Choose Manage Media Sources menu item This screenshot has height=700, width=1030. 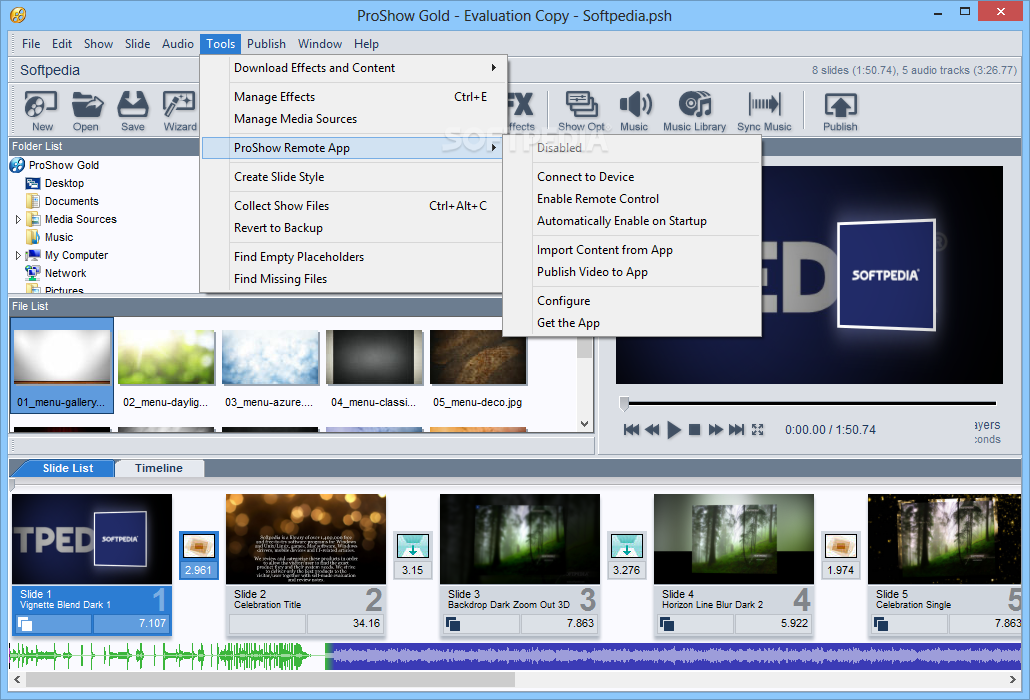353,119
